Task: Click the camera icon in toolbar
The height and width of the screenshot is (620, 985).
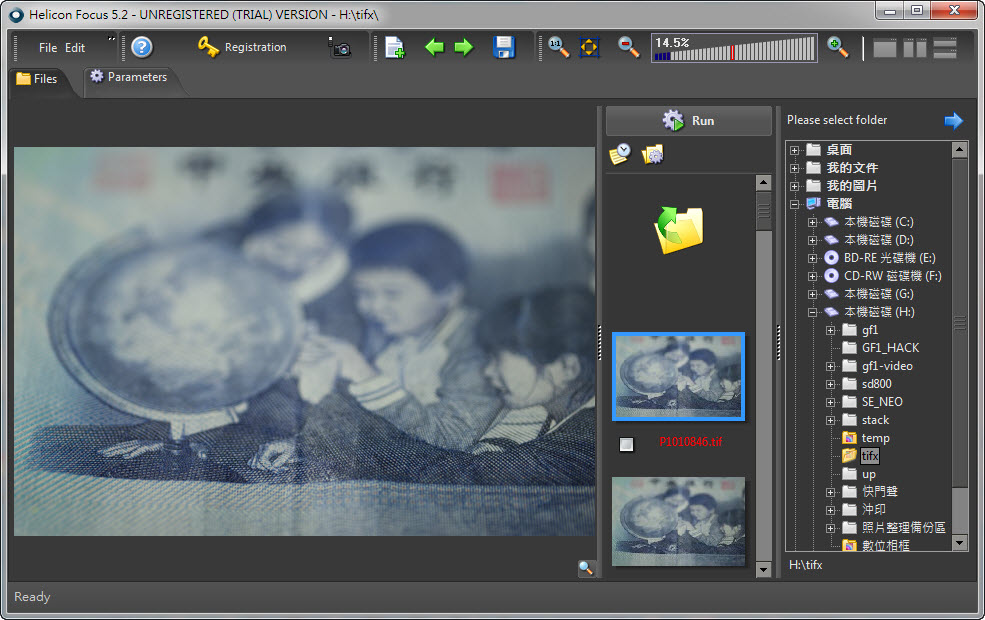Action: pyautogui.click(x=340, y=47)
